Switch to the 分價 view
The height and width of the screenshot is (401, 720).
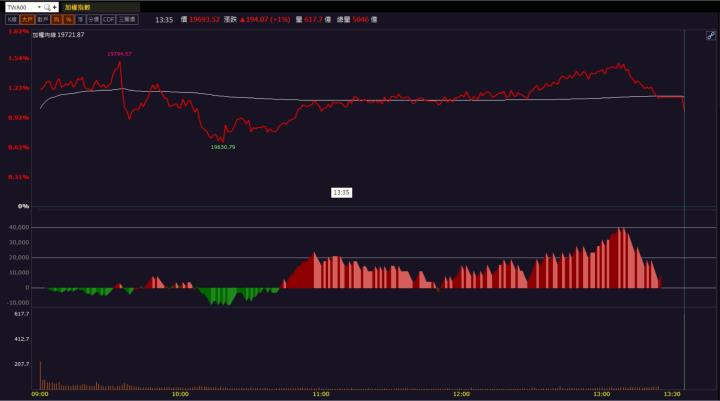(x=93, y=18)
